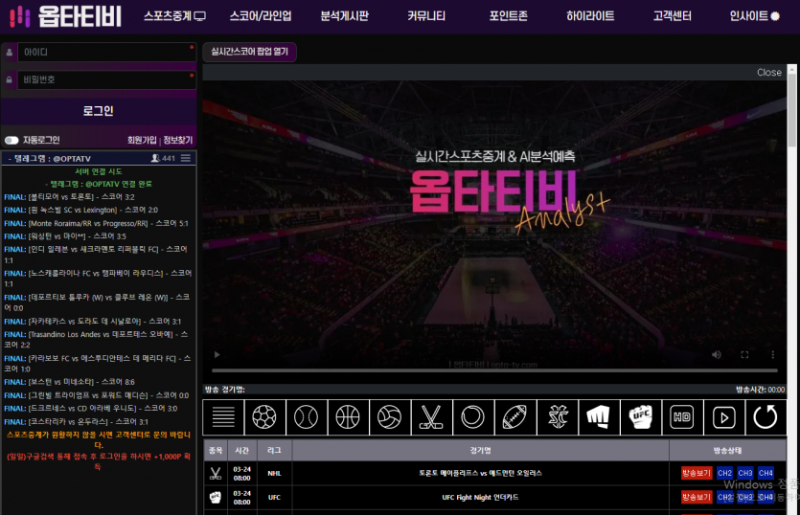Filter by tennis ball icon
This screenshot has width=800, height=515.
tap(473, 417)
